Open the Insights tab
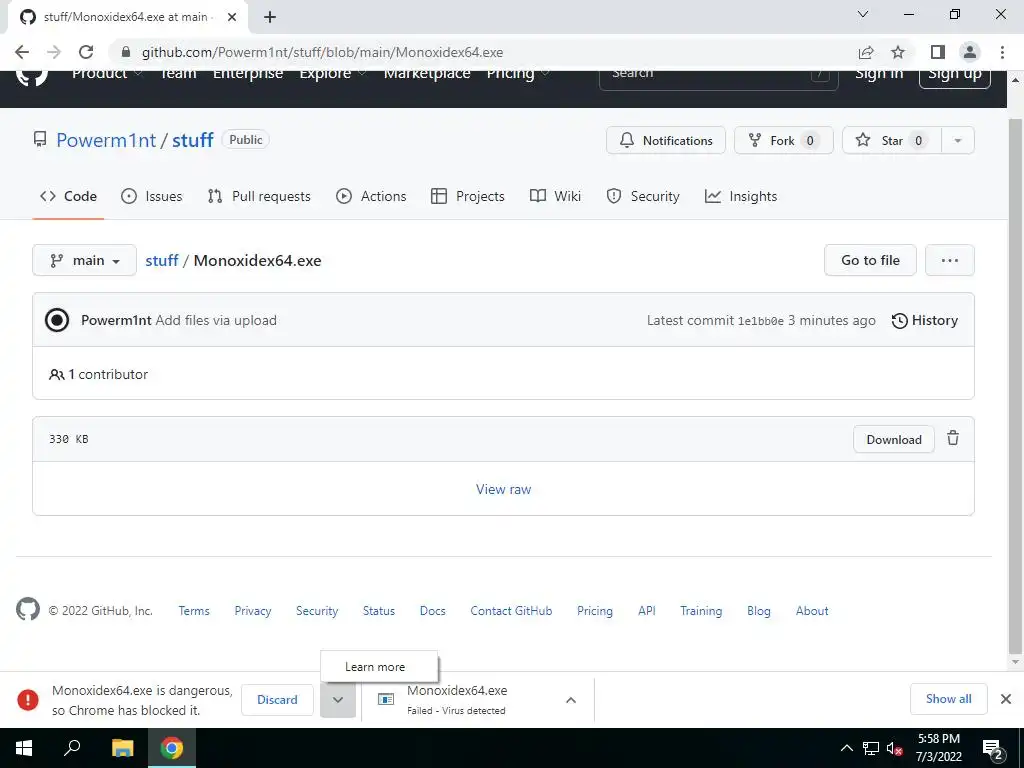This screenshot has width=1024, height=768. (x=741, y=197)
